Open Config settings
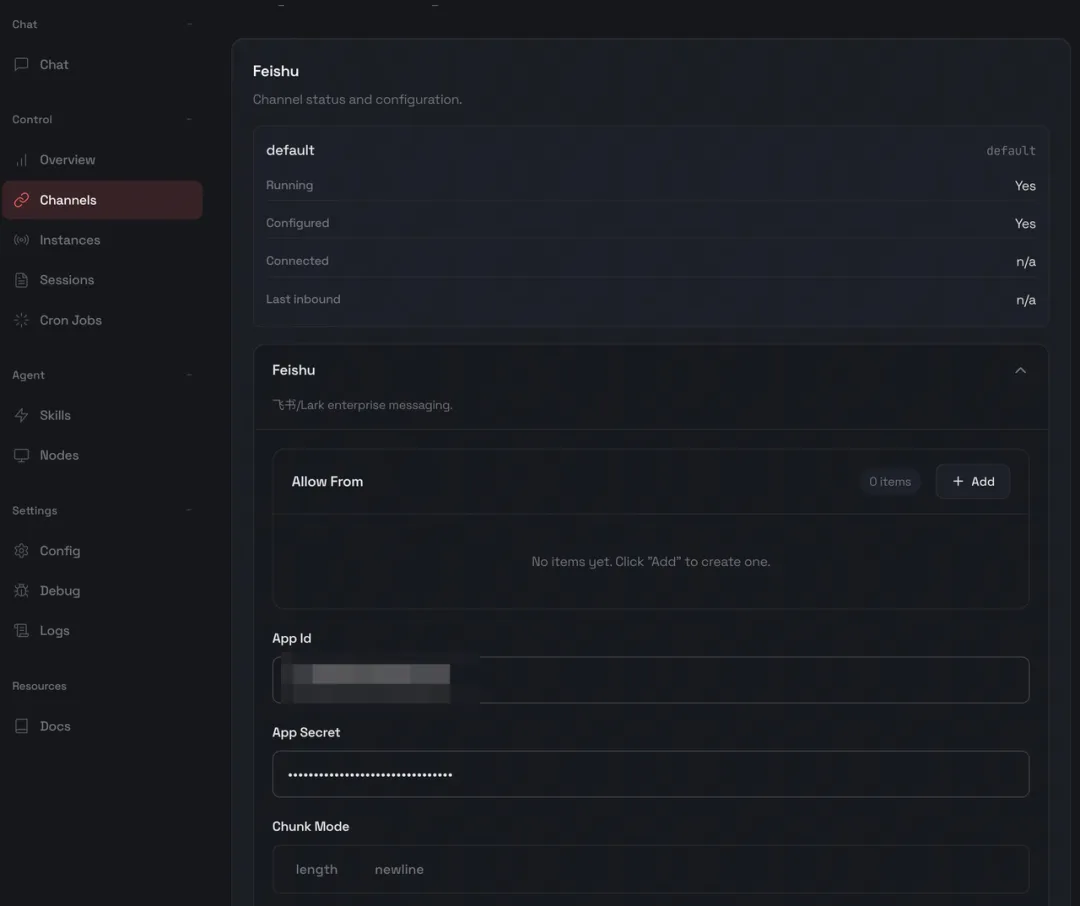The width and height of the screenshot is (1080, 906). coord(102,550)
